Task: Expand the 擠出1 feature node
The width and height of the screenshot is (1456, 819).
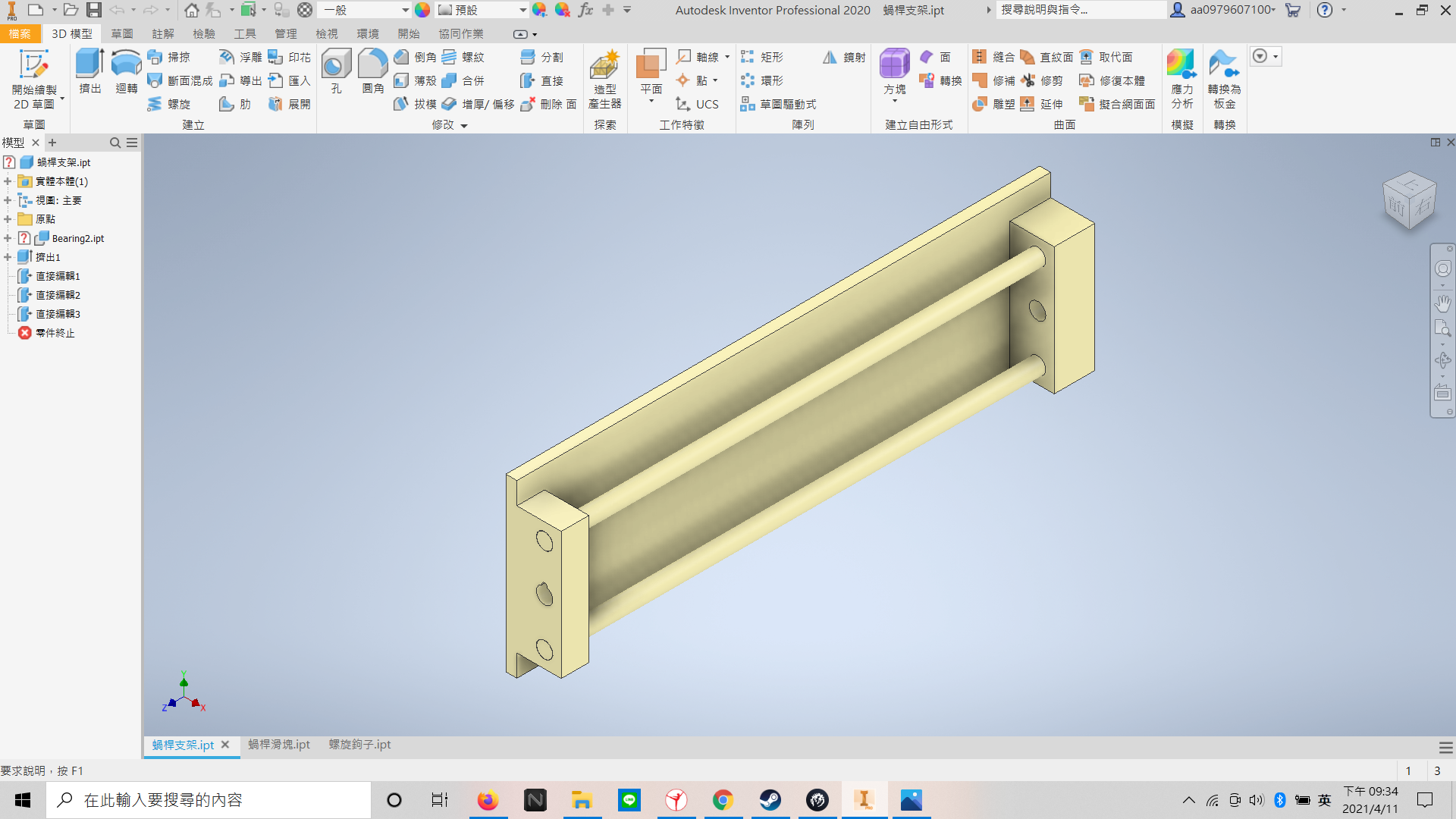Action: coord(8,257)
